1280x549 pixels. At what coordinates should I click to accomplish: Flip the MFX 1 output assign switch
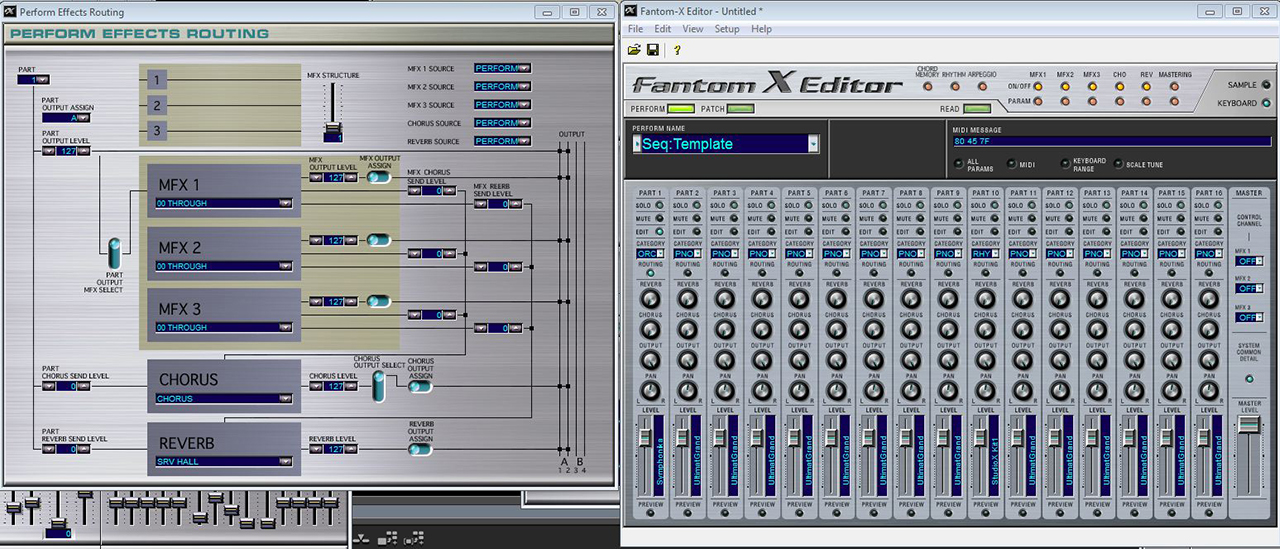point(378,177)
